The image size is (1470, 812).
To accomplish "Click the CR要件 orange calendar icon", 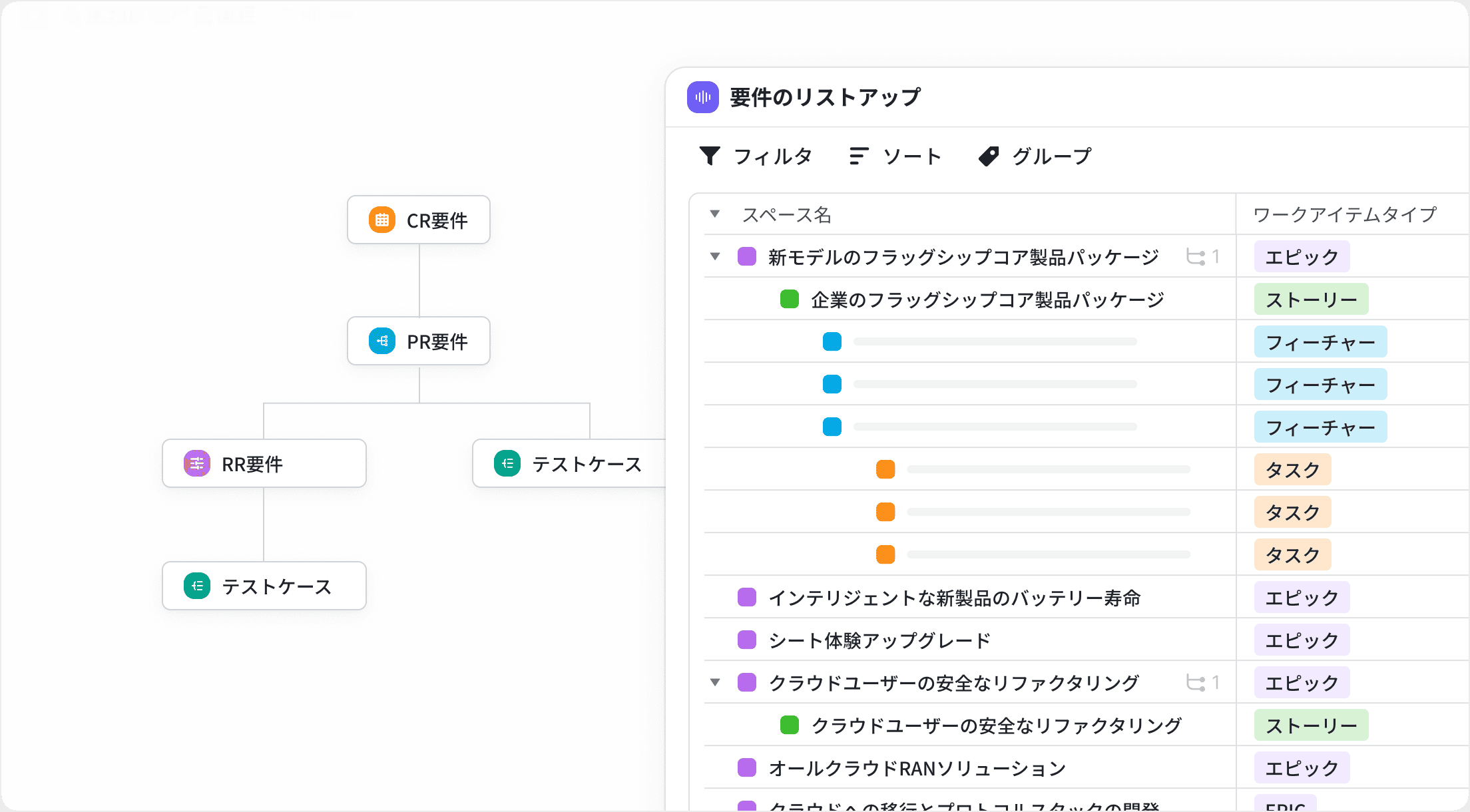I will tap(381, 219).
